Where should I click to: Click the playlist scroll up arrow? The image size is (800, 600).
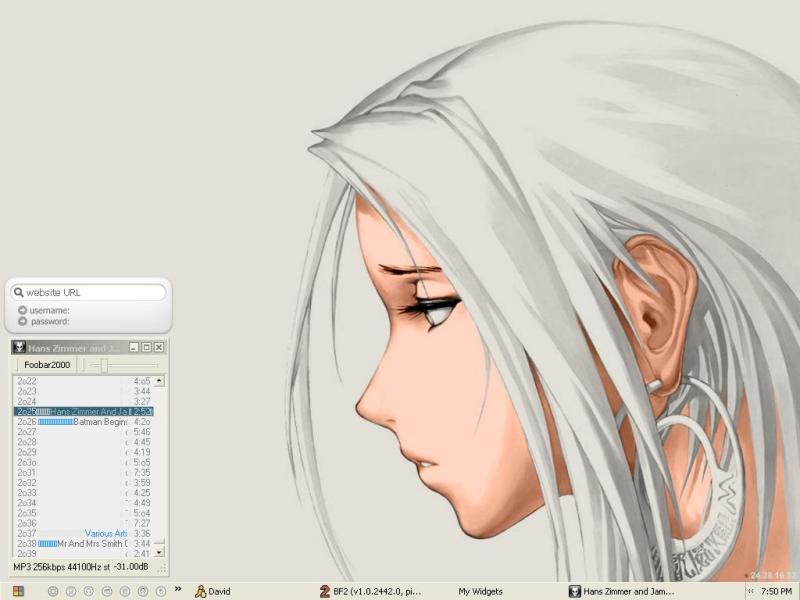[159, 381]
